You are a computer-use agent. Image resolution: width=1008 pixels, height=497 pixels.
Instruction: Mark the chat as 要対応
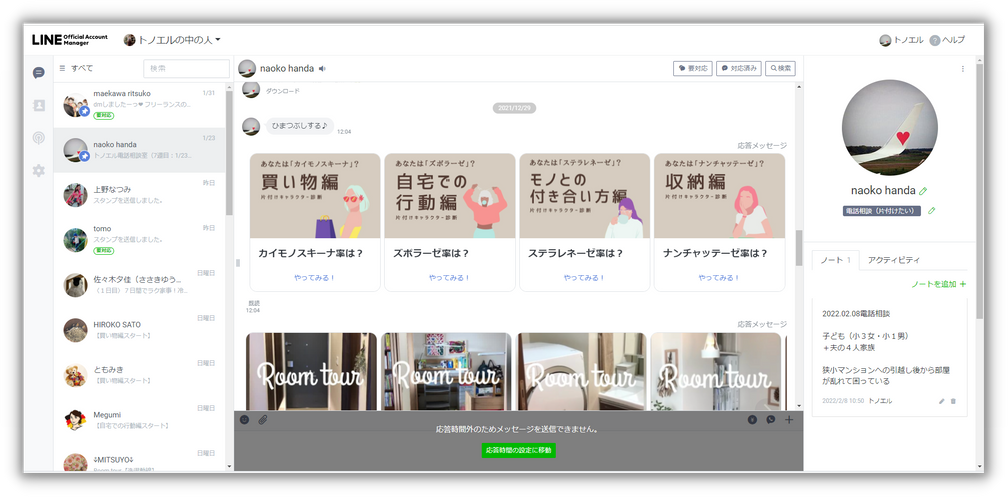coord(692,68)
